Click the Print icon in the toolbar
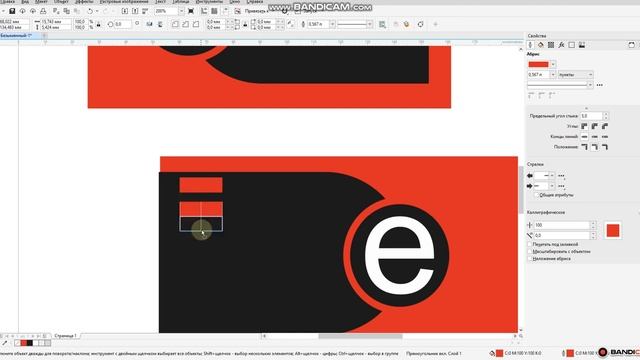Screen dimensions: 640x360 [x=43, y=11]
